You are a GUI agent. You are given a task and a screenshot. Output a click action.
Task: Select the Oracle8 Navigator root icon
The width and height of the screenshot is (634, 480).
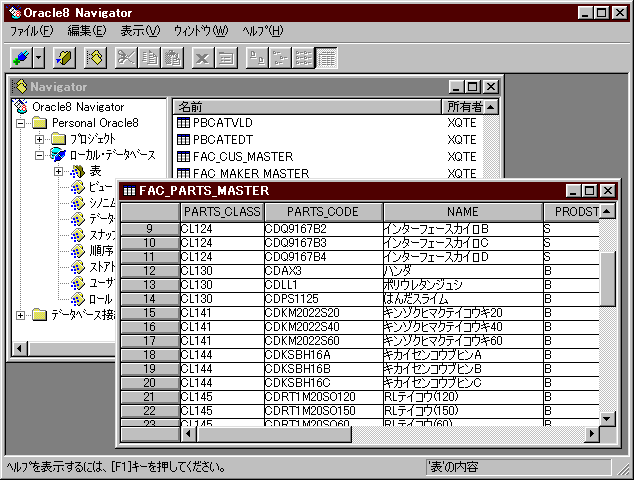point(20,106)
